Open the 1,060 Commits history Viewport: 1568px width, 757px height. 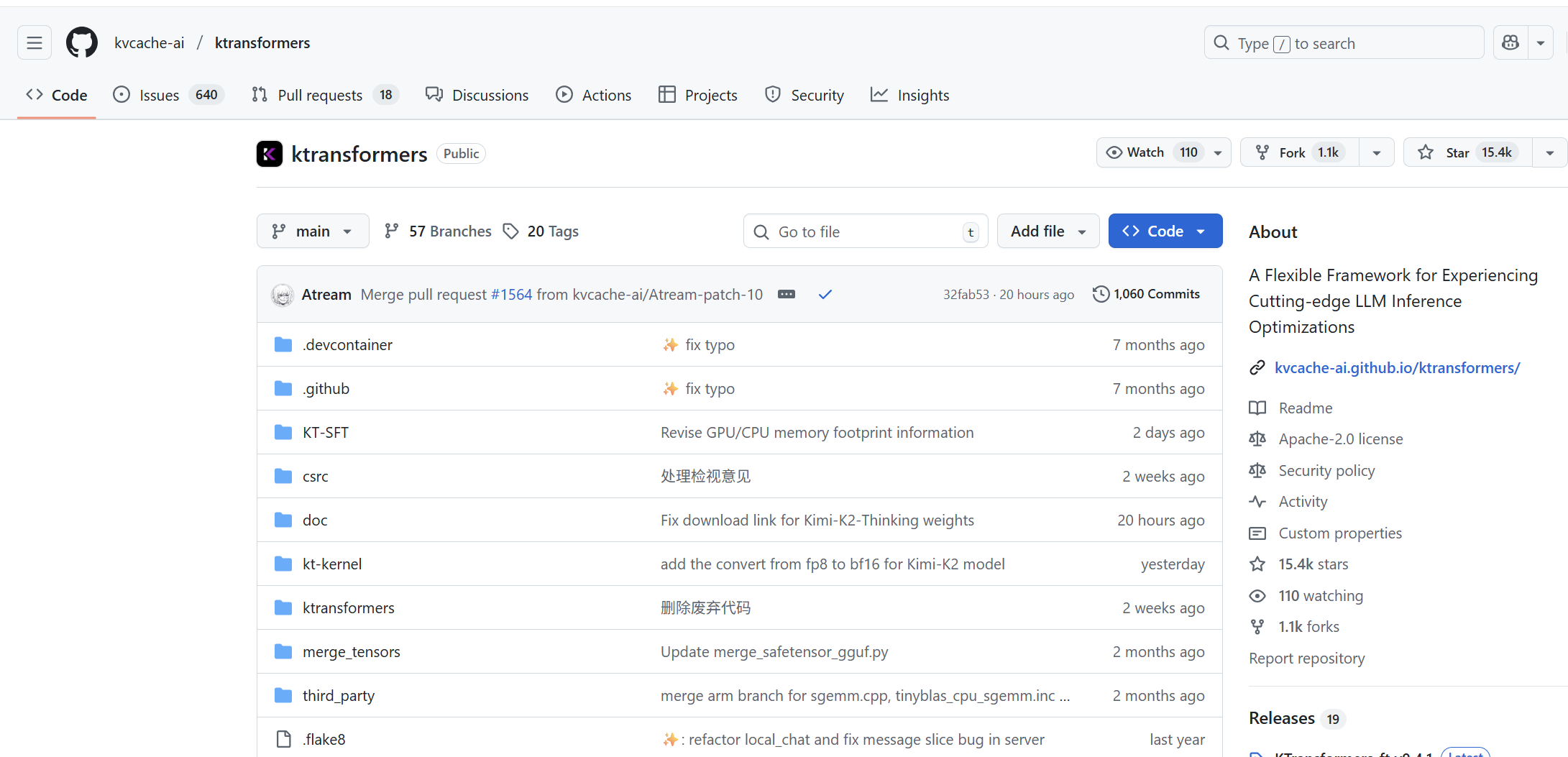coord(1146,294)
